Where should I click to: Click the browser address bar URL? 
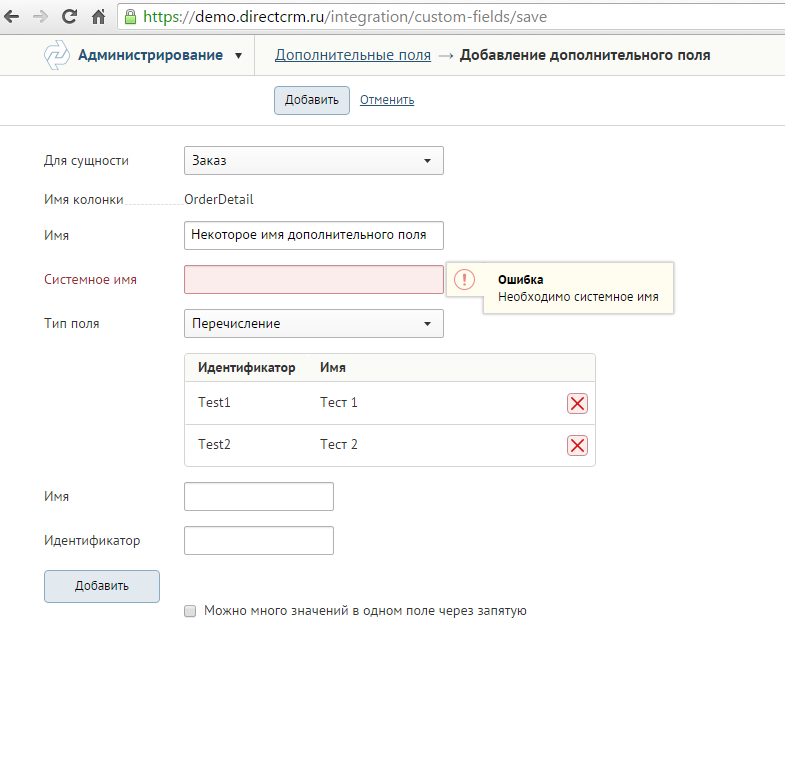[x=345, y=17]
